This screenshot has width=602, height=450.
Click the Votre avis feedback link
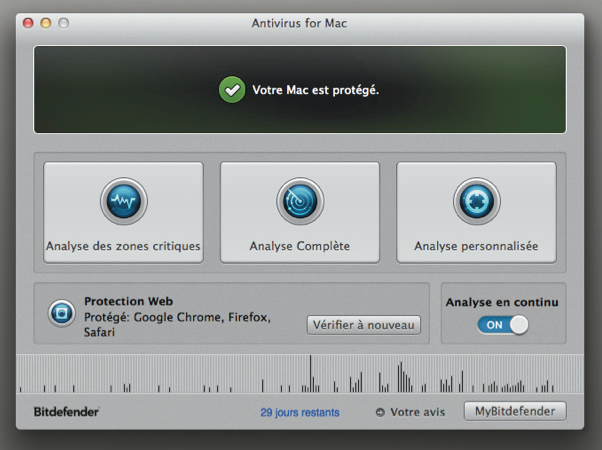tap(418, 412)
